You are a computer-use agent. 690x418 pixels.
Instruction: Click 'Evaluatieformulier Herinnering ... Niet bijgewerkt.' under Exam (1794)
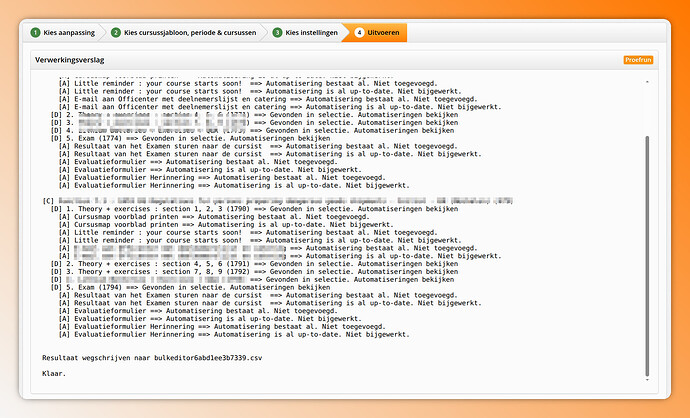click(234, 334)
